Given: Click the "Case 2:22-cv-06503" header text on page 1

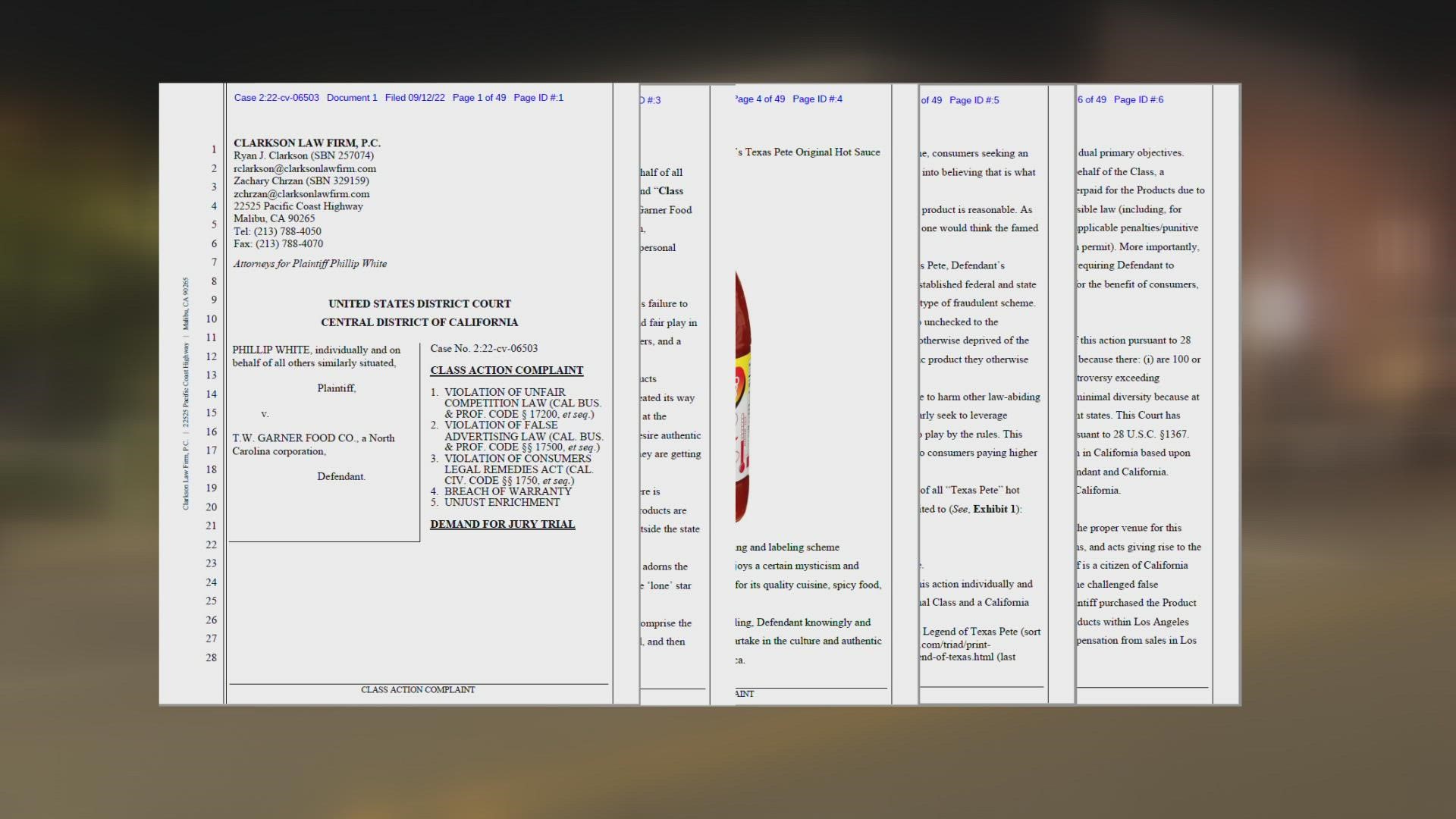Looking at the screenshot, I should 277,98.
